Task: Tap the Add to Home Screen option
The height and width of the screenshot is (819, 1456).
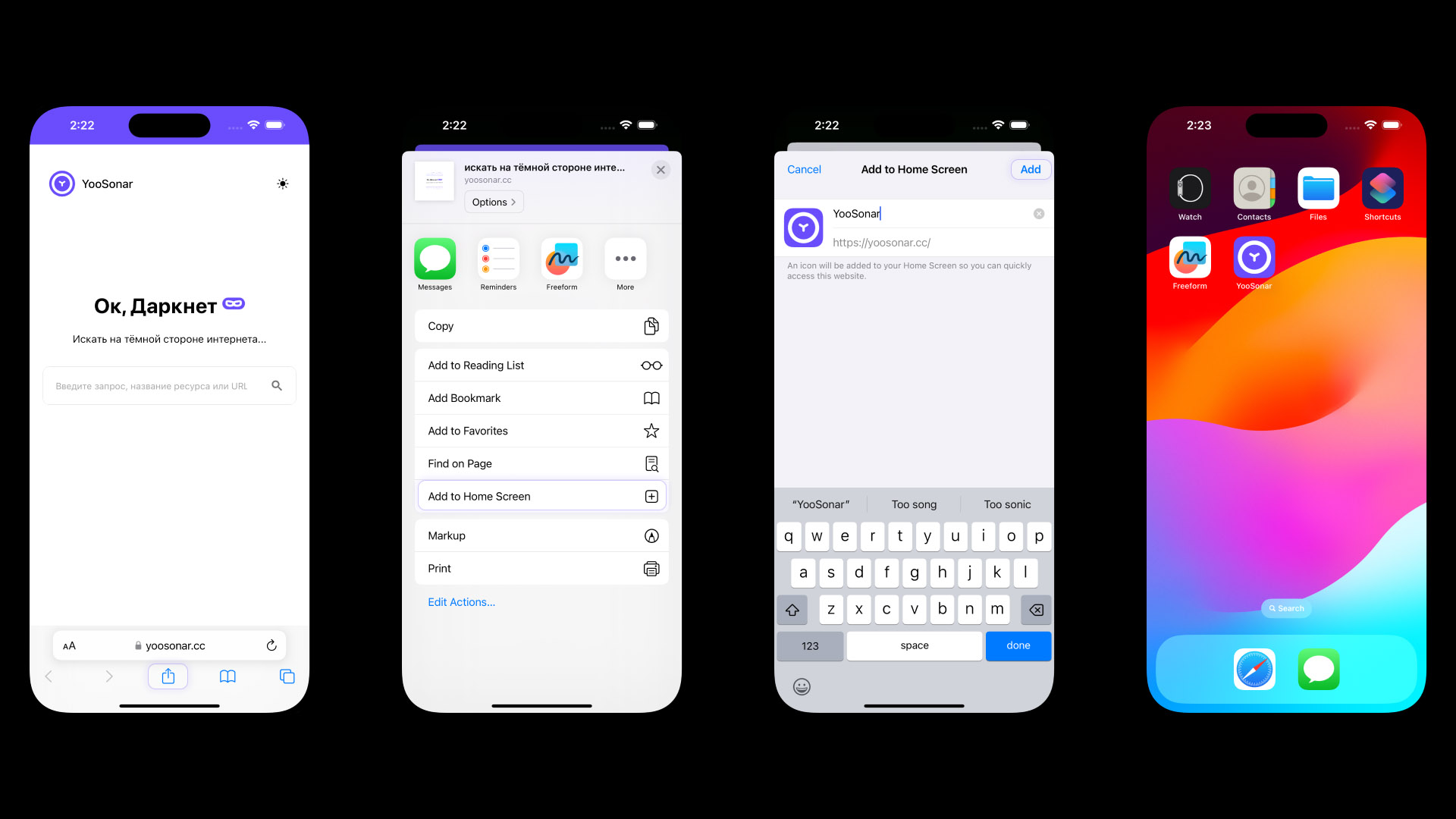Action: (x=541, y=496)
